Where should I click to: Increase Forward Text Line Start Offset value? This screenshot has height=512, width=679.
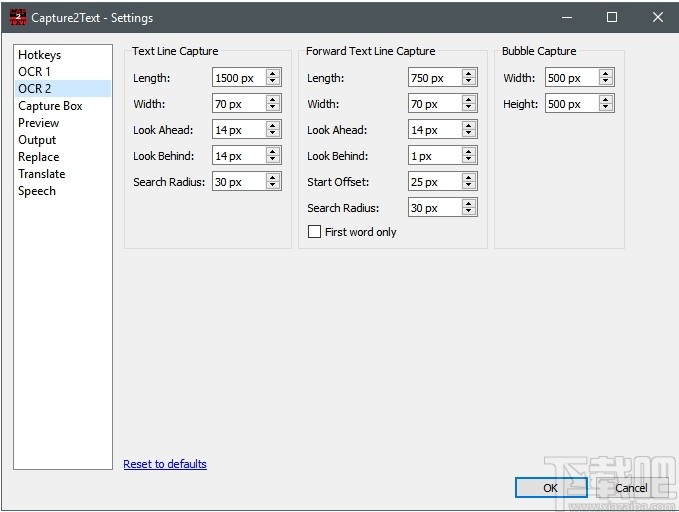pyautogui.click(x=469, y=178)
